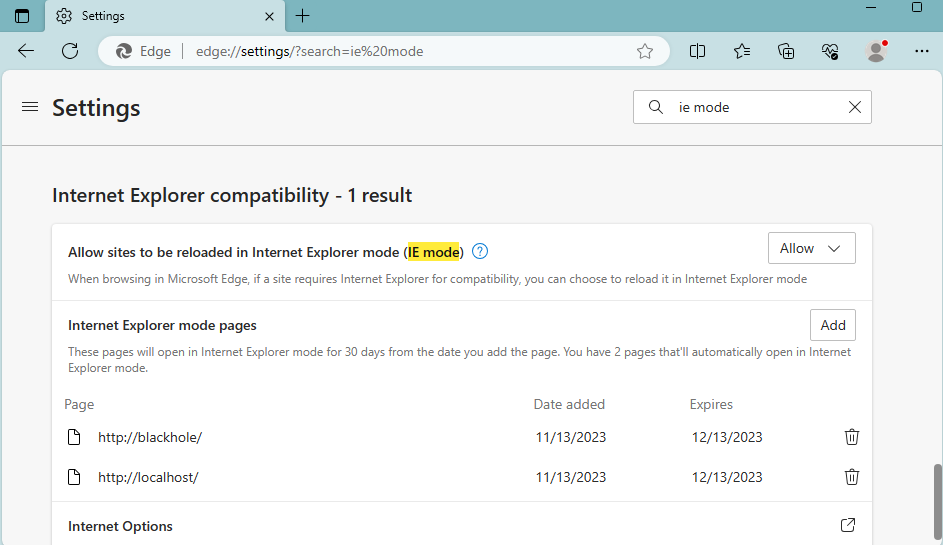Open Internet Options external link icon
This screenshot has width=943, height=545.
847,525
